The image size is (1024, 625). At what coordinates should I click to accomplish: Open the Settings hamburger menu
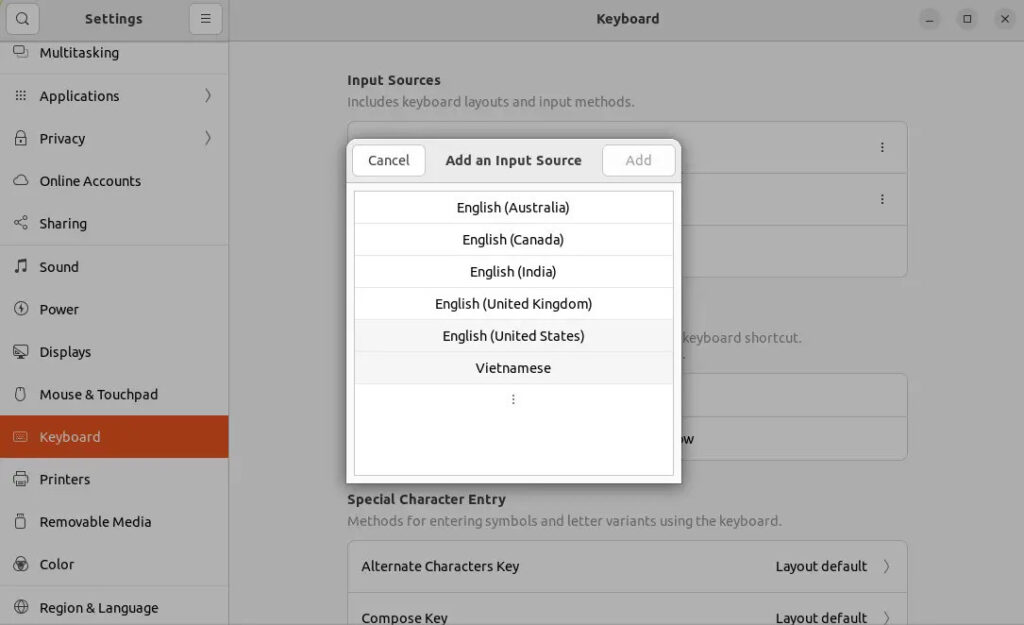pos(205,18)
